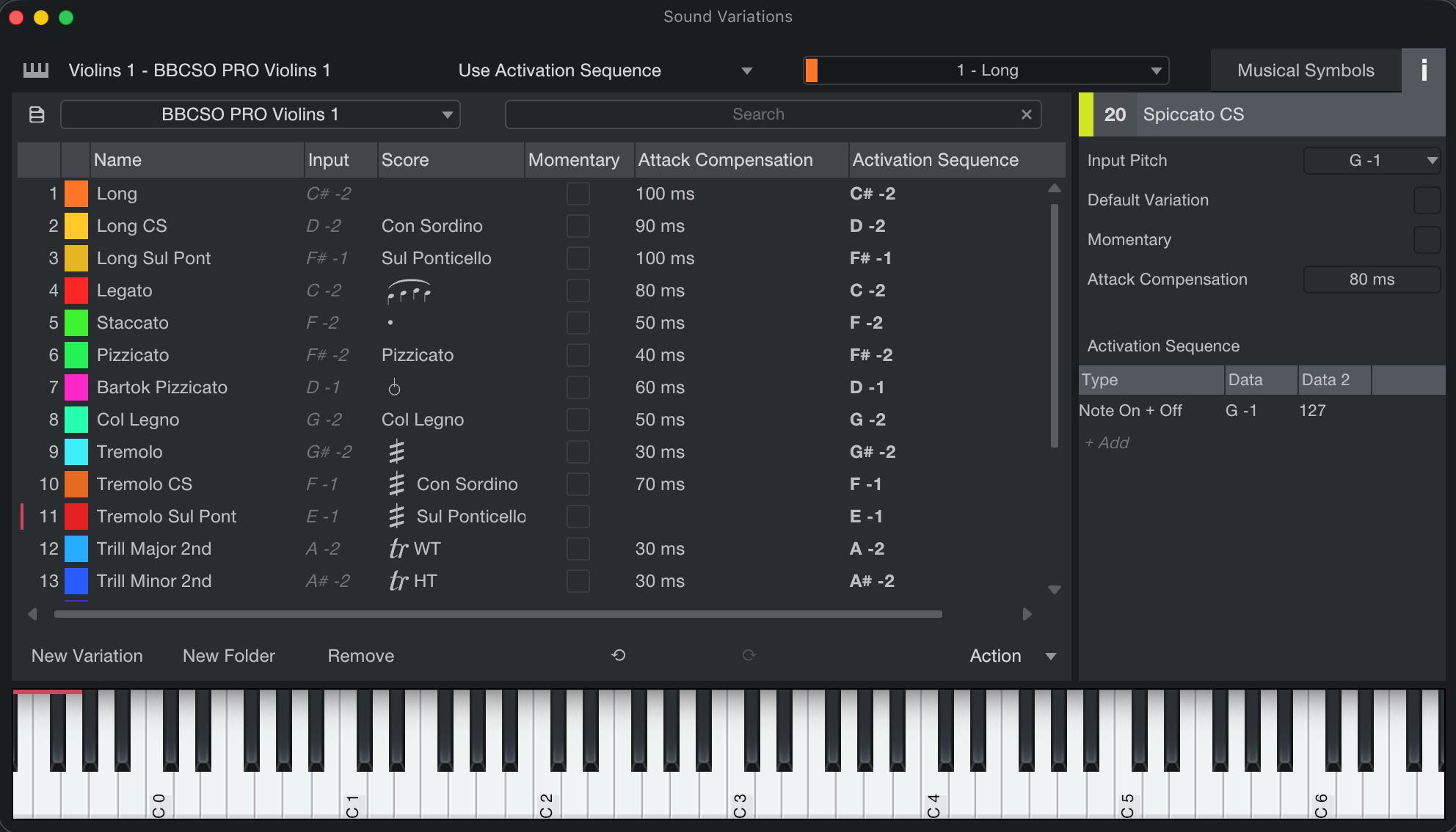1456x832 pixels.
Task: Click the trill symbol for Trill Major 2nd
Action: [x=398, y=549]
